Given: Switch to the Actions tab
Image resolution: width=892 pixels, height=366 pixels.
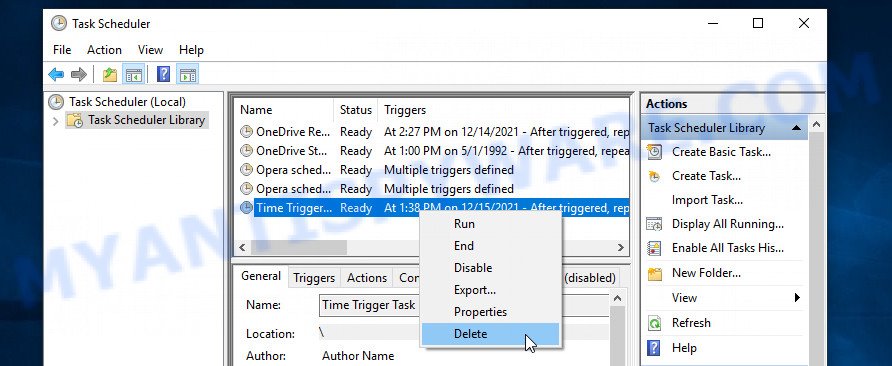Looking at the screenshot, I should [367, 278].
